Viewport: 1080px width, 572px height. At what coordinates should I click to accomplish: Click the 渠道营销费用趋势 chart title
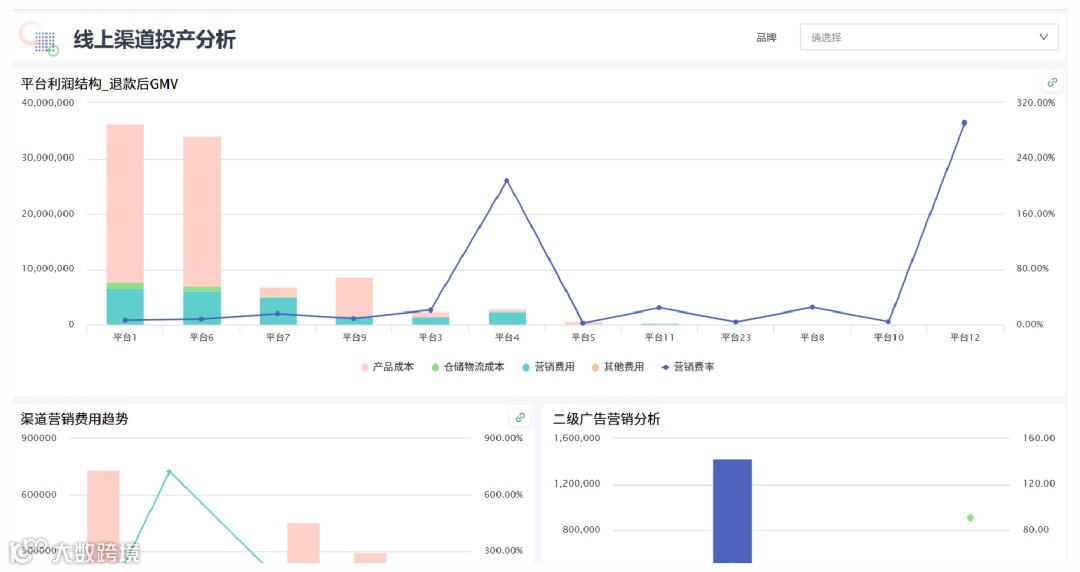coord(74,418)
